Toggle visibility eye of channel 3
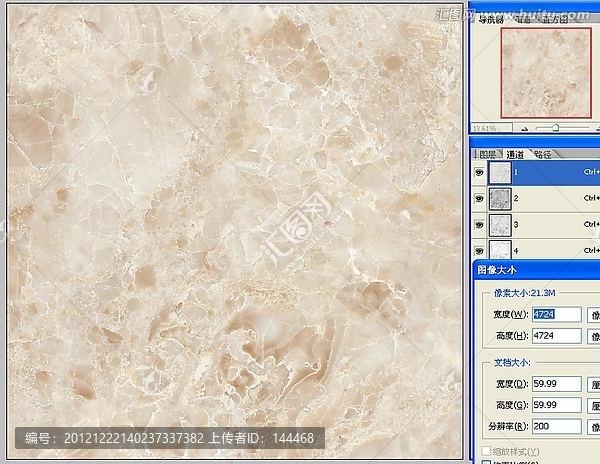The image size is (600, 464). pos(479,225)
